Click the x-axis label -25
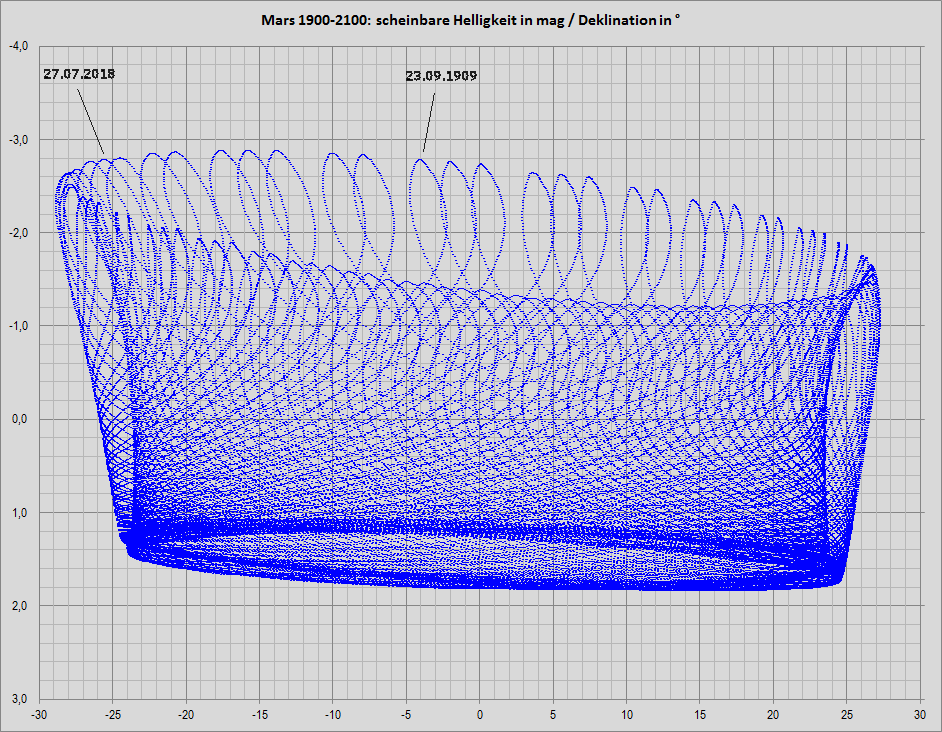The height and width of the screenshot is (732, 942). (x=112, y=715)
